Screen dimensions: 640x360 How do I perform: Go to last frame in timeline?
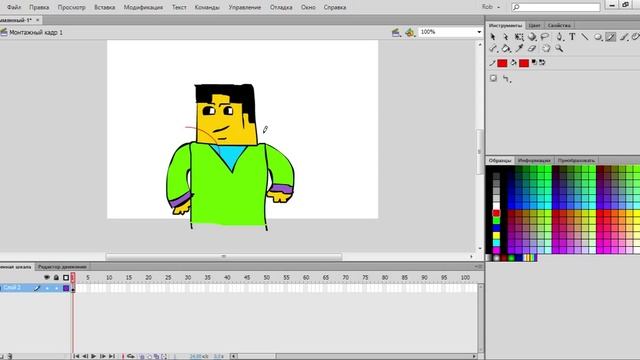[x=112, y=356]
